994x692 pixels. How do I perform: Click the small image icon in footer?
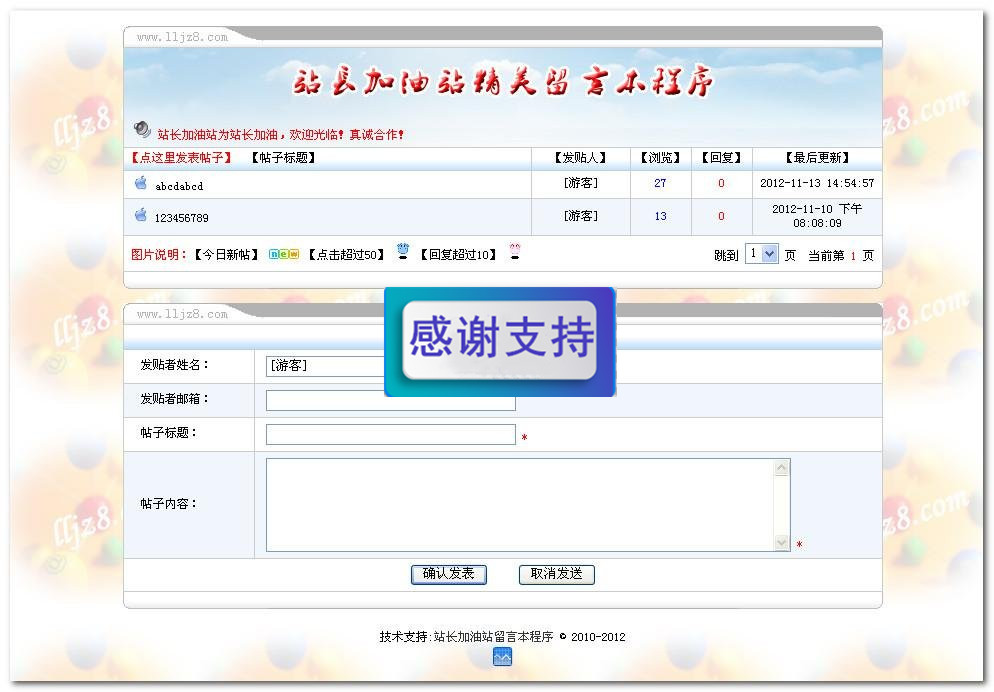[502, 657]
